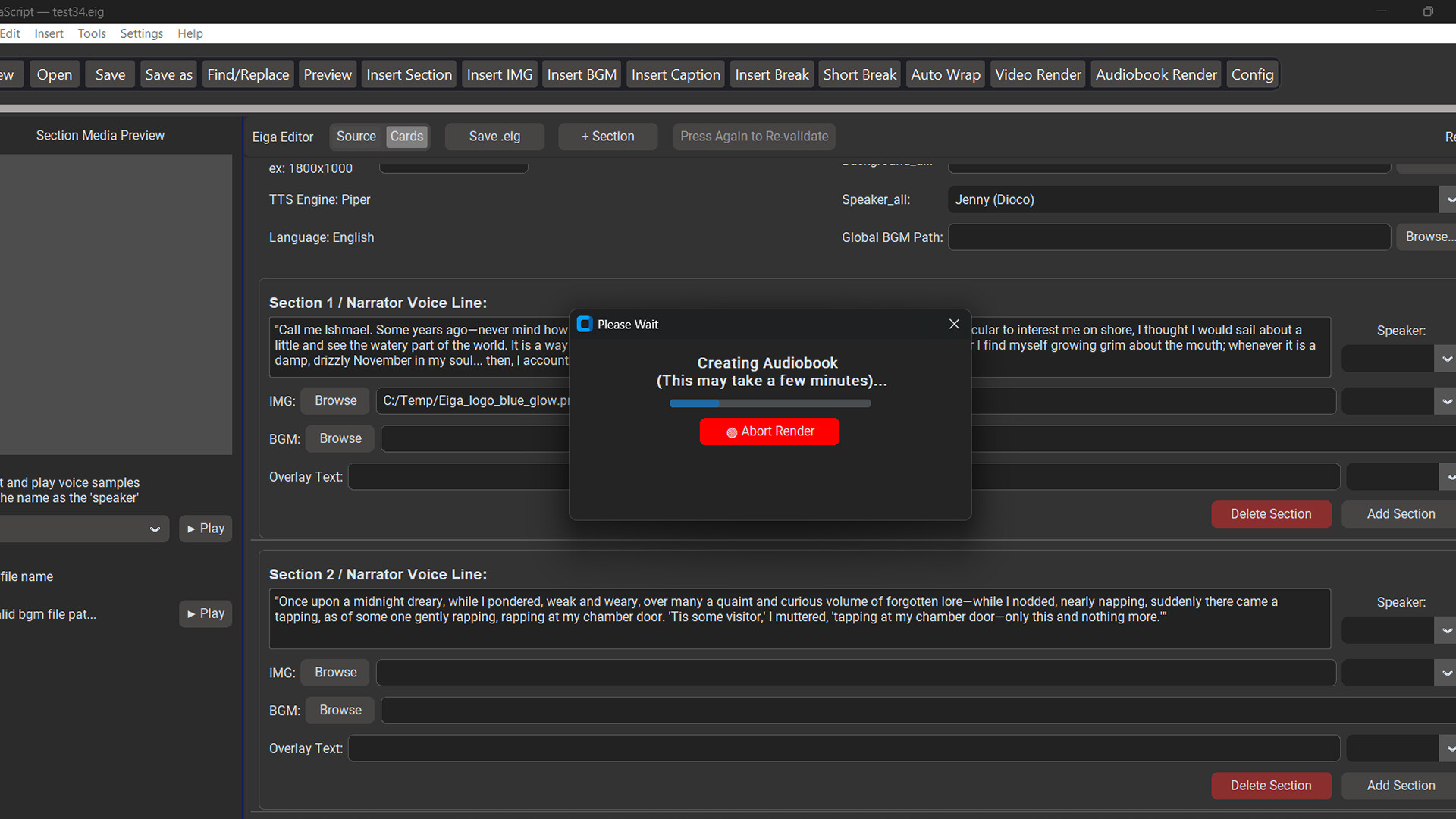
Task: Add a Short Break
Action: 858,74
